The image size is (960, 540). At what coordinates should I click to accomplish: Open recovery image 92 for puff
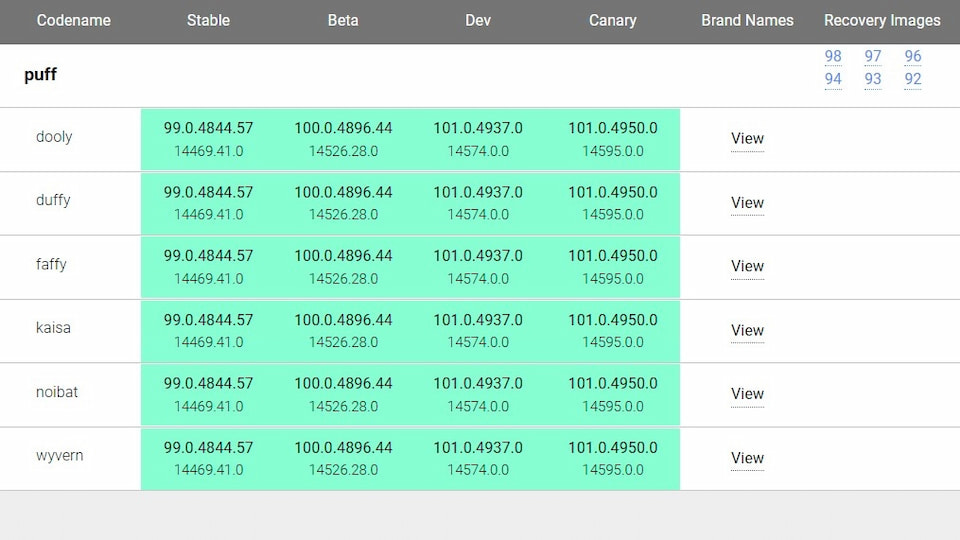pyautogui.click(x=913, y=79)
